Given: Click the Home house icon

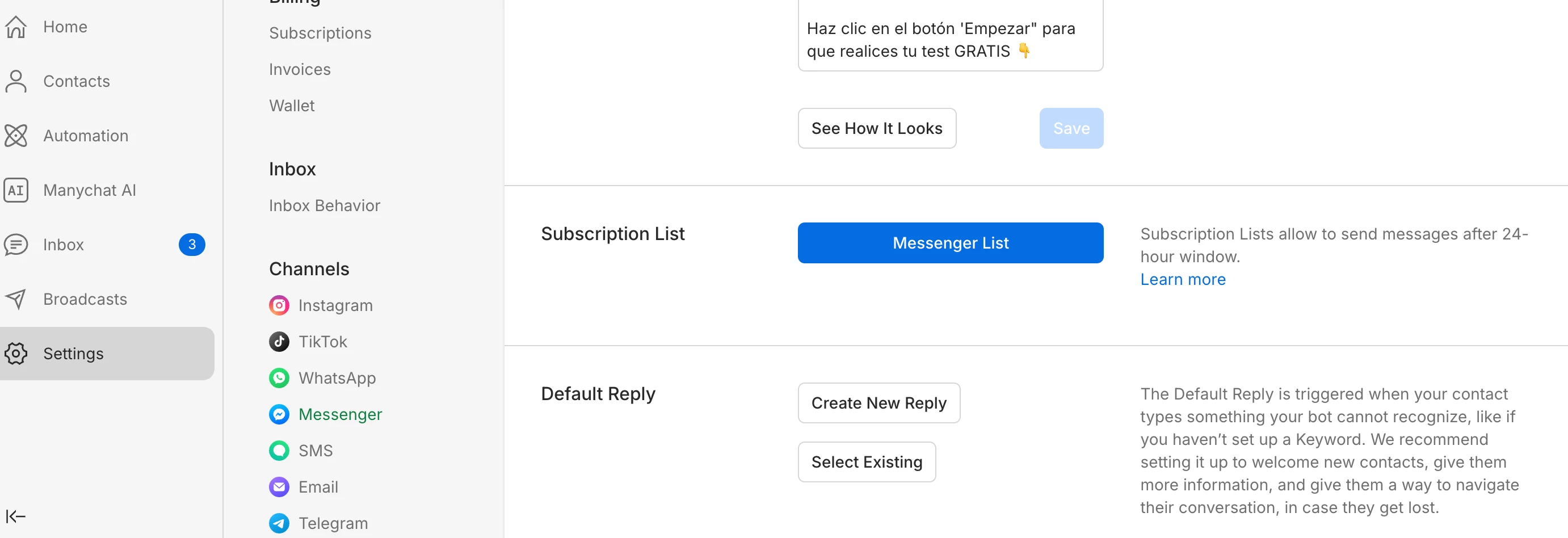Looking at the screenshot, I should click(x=16, y=27).
